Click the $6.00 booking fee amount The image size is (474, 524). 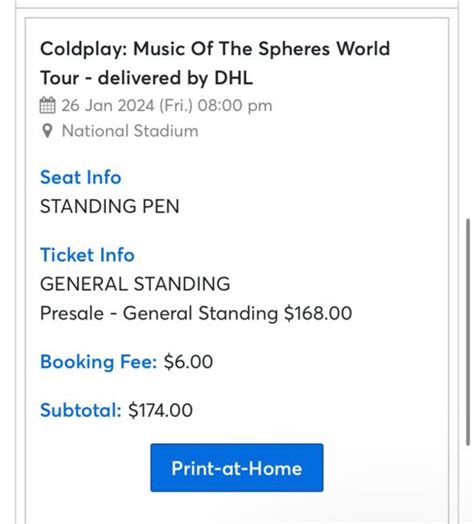(188, 362)
